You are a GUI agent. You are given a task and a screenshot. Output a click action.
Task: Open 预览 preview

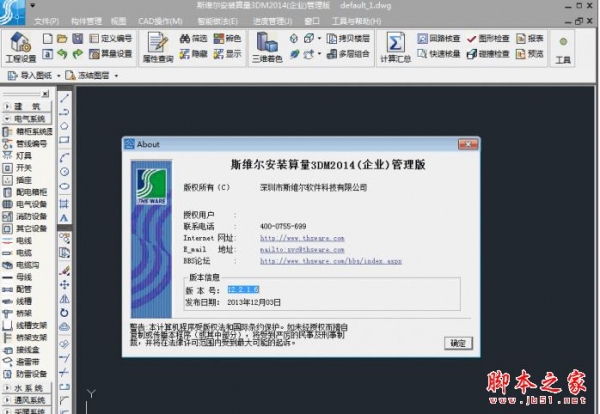click(x=530, y=54)
